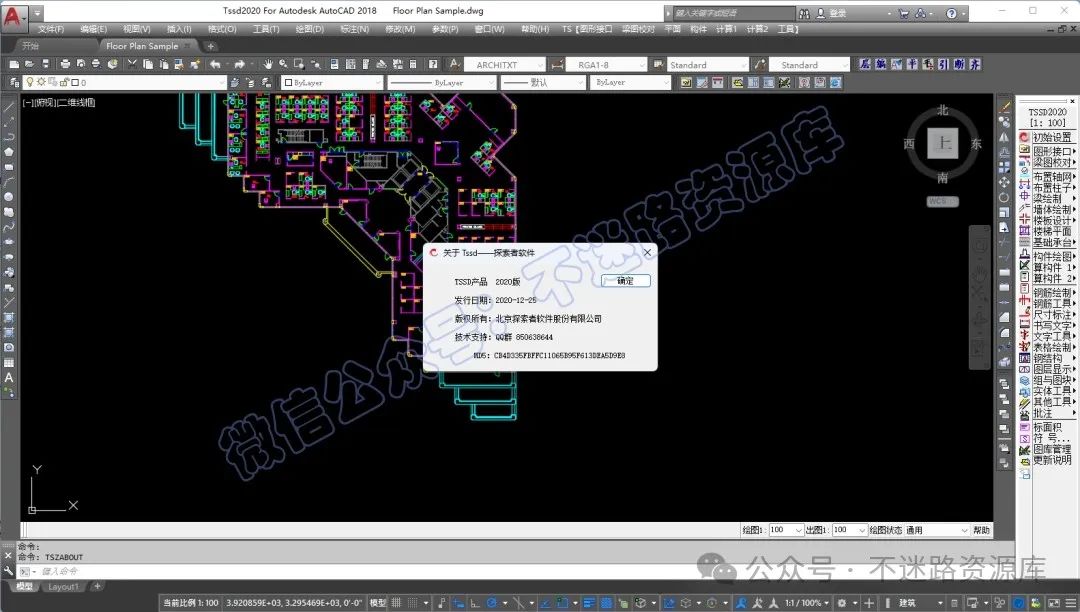Toggle Model space button in status bar

378,603
